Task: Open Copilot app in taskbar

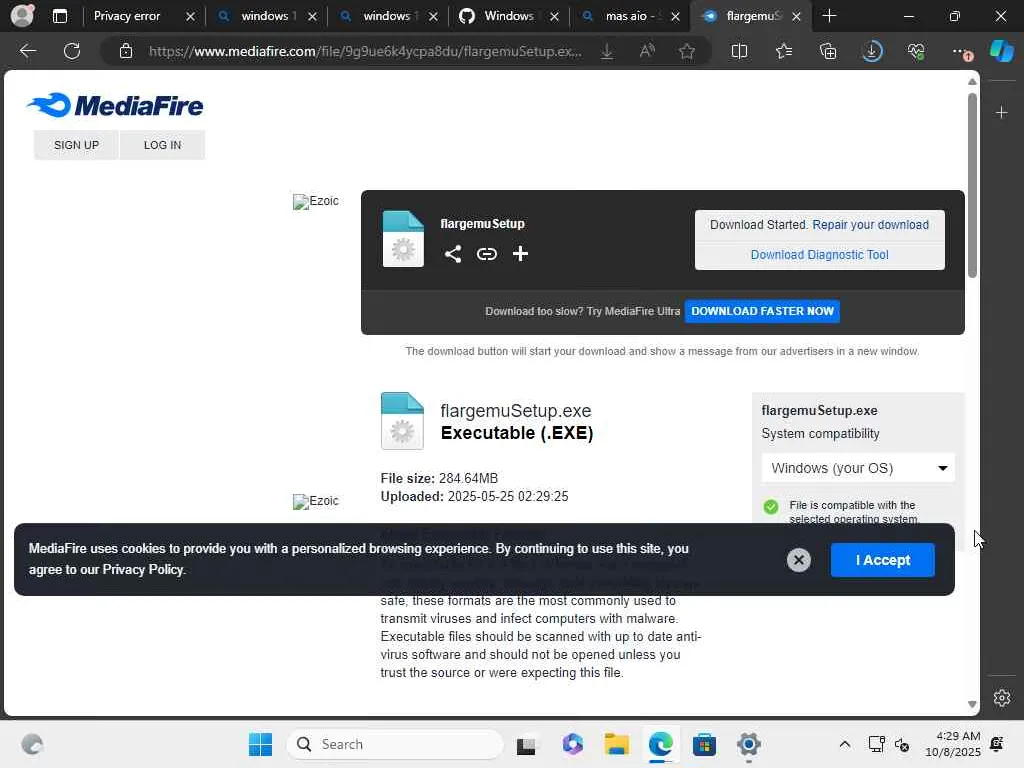Action: click(572, 744)
